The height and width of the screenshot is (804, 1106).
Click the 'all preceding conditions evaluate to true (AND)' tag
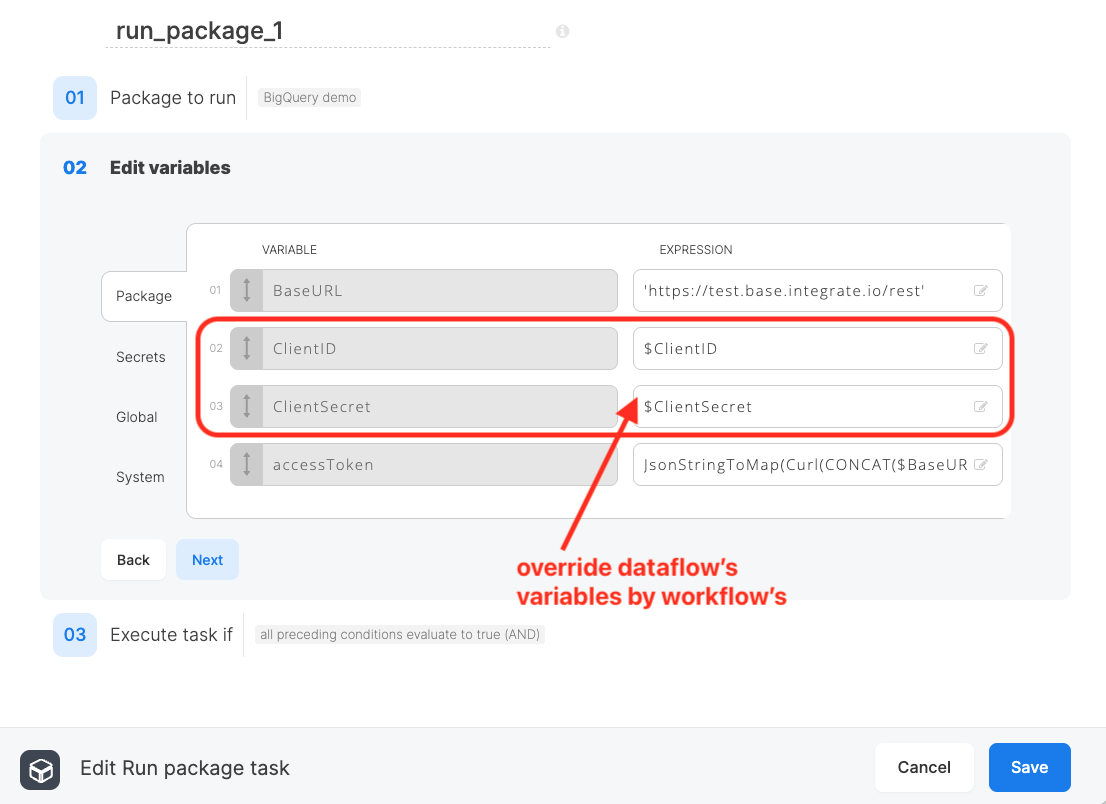coord(400,635)
